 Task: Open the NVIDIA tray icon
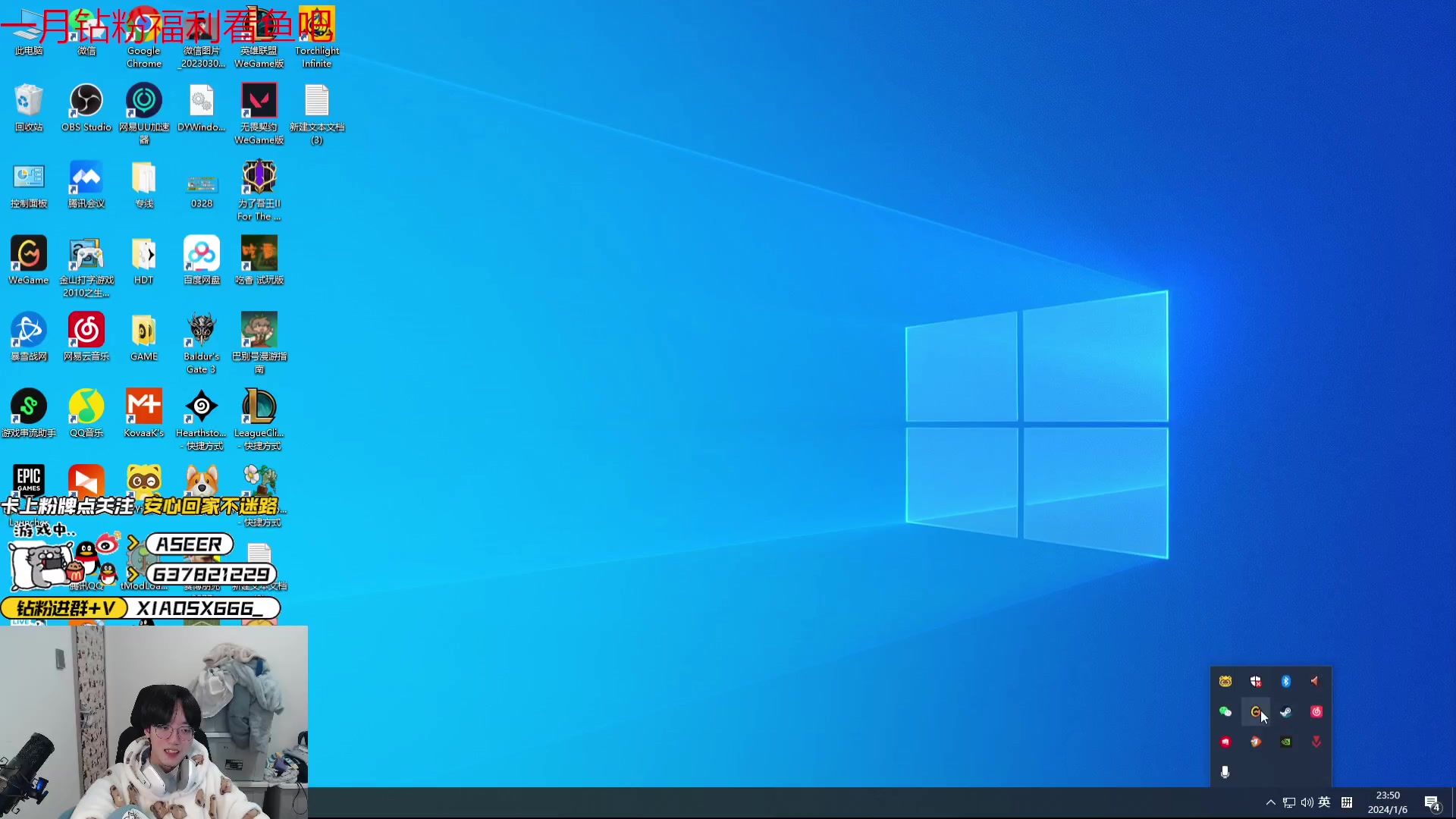[1286, 742]
